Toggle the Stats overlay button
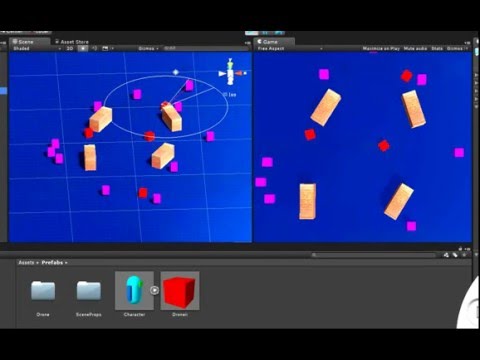480x360 pixels. tap(437, 49)
